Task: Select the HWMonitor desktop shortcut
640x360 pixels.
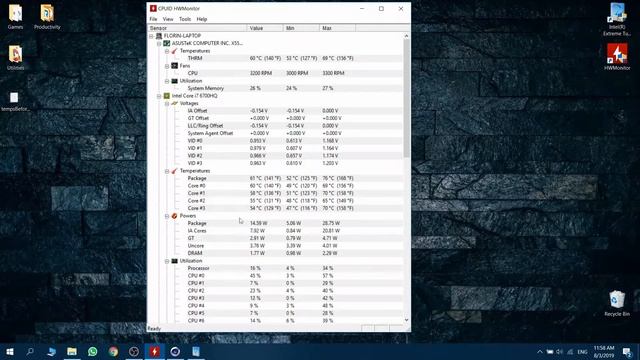Action: click(617, 57)
